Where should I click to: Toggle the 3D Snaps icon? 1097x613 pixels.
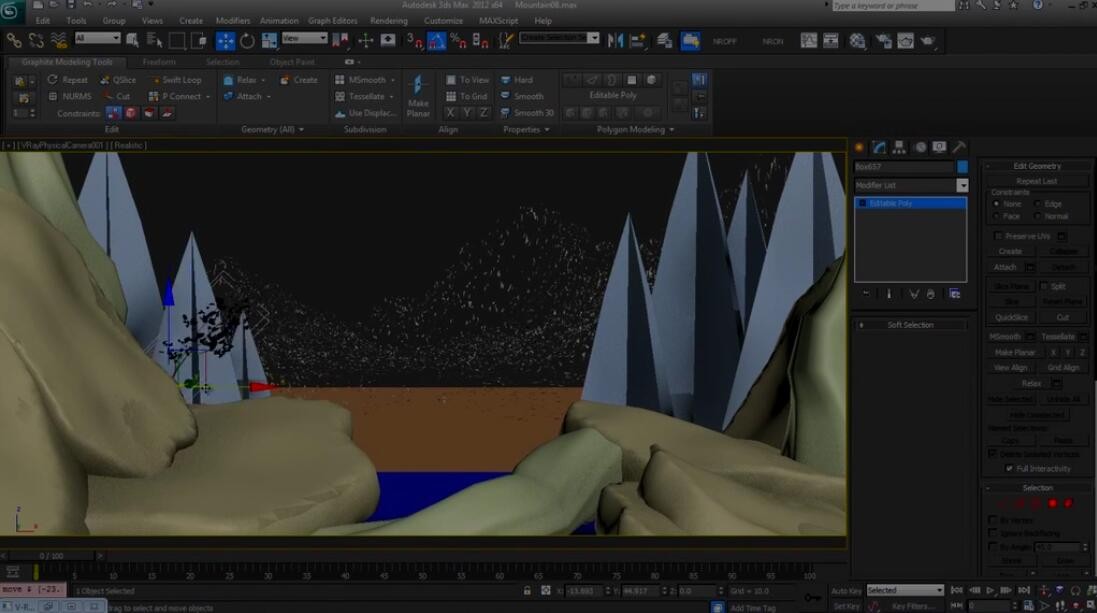pos(414,41)
